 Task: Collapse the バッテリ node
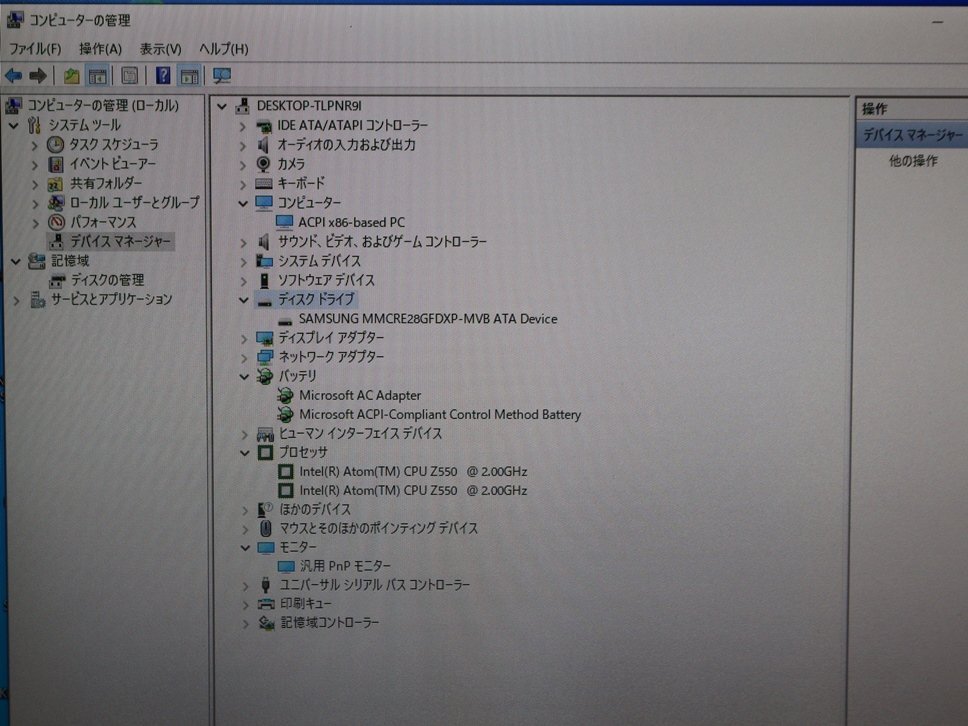tap(244, 377)
